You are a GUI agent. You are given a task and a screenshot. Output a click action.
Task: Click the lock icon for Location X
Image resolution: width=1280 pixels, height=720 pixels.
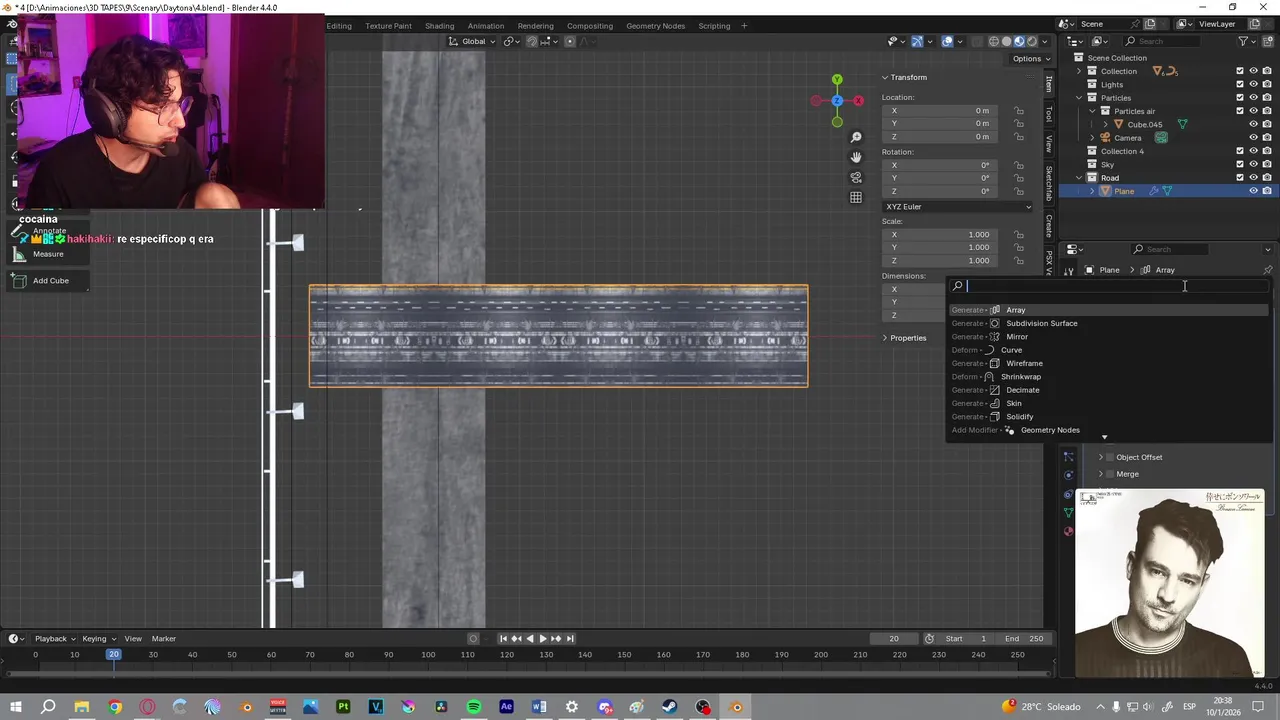pyautogui.click(x=1019, y=111)
